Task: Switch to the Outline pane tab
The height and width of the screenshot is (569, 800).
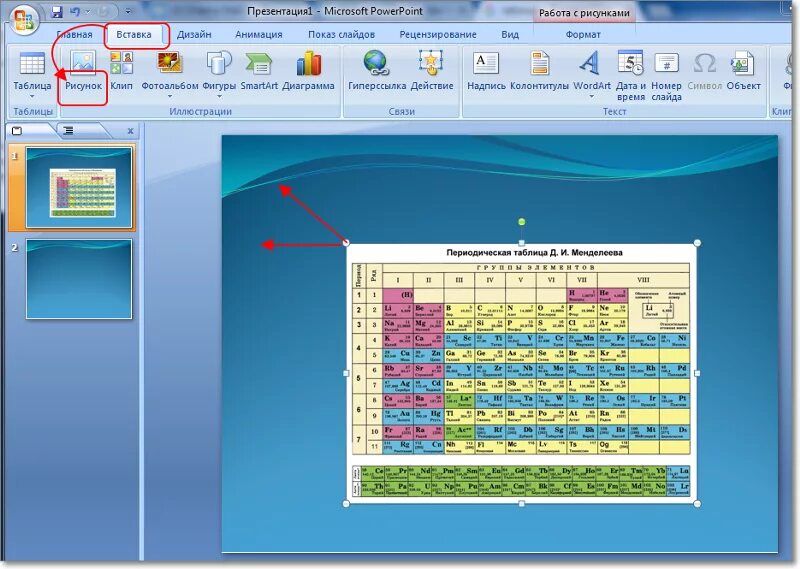Action: 68,131
